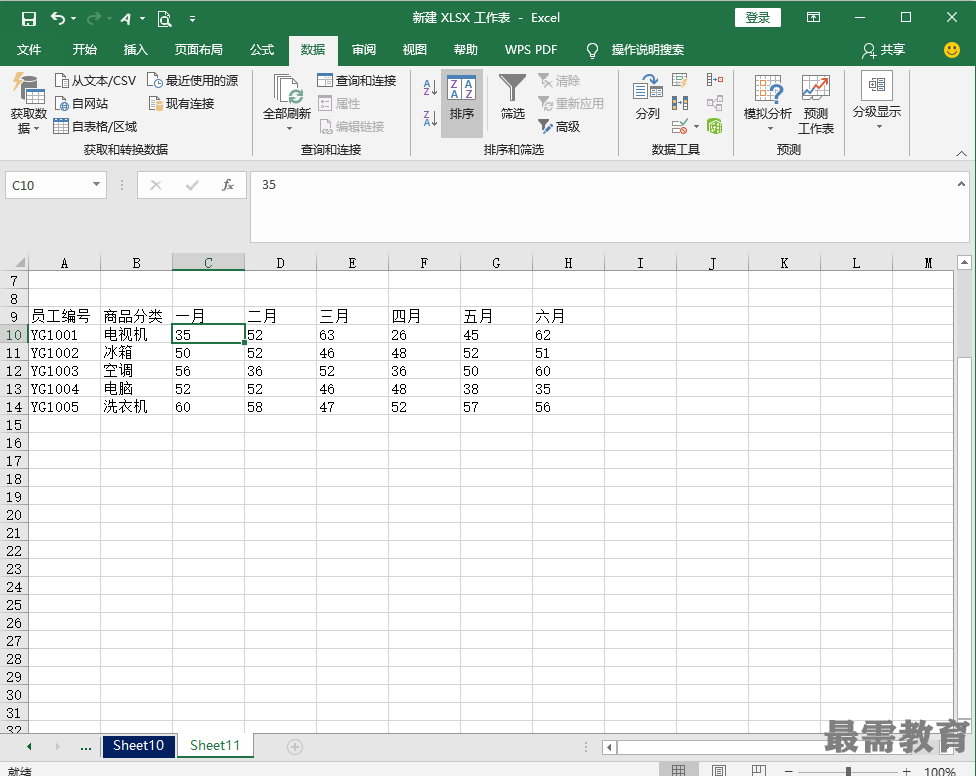The height and width of the screenshot is (776, 976).
Task: Switch to Sheet10 tab
Action: (x=138, y=746)
